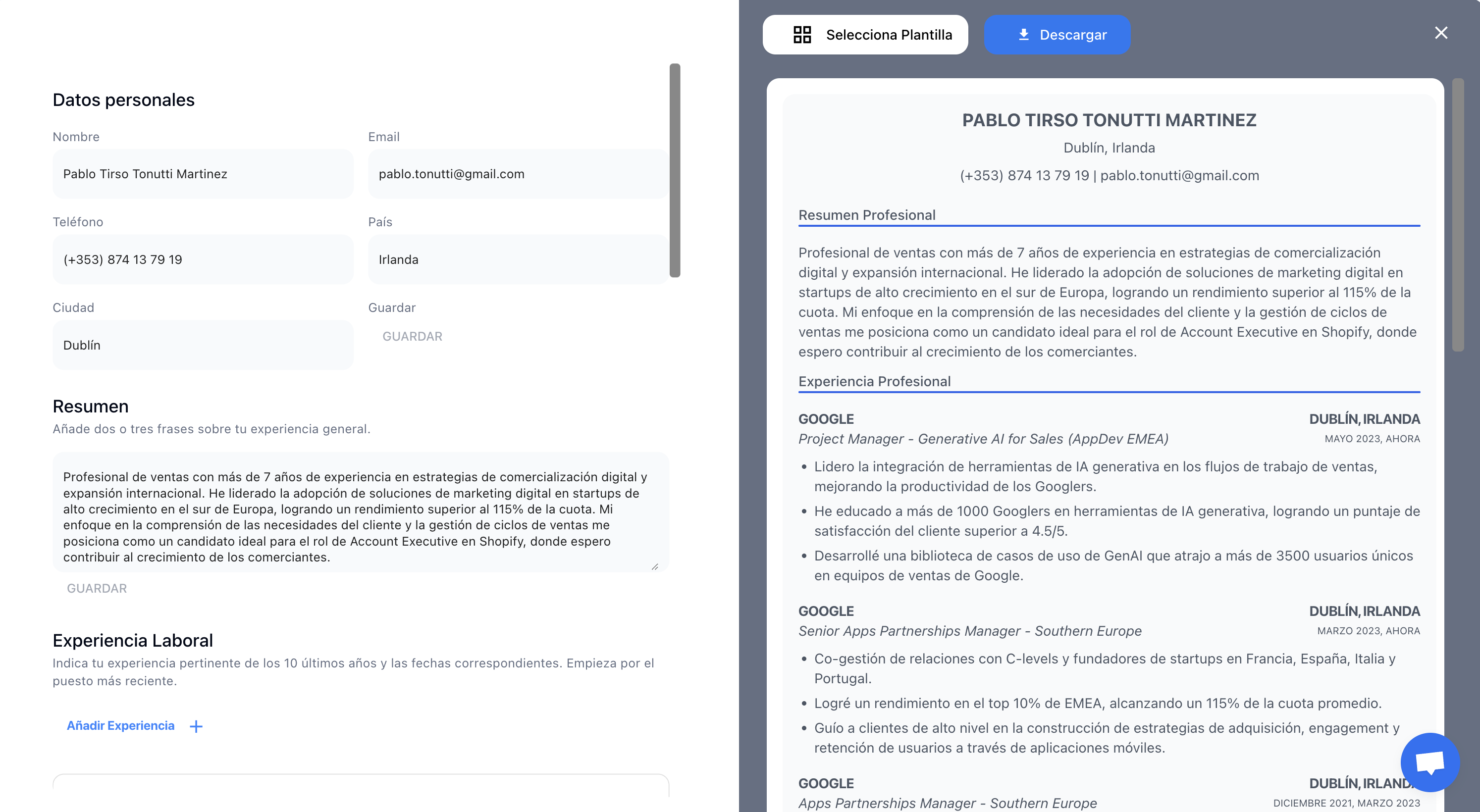Click GUARDAR below the Resumen textarea
Screen dimensions: 1480x812
(x=97, y=588)
